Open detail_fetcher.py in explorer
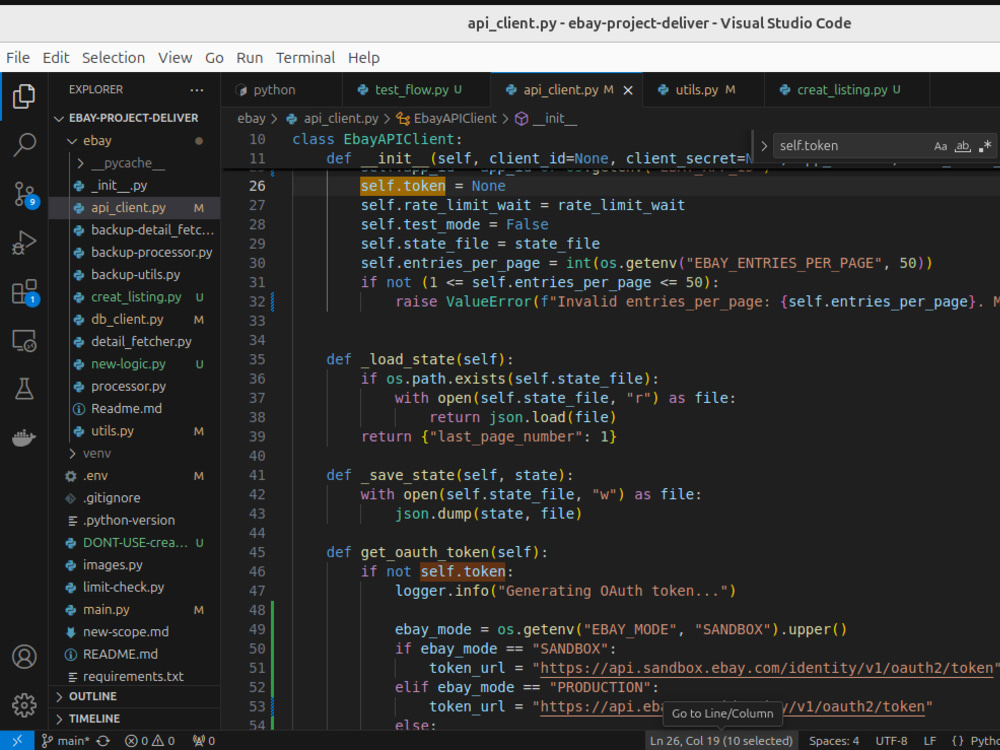The width and height of the screenshot is (1000, 750). tap(141, 342)
